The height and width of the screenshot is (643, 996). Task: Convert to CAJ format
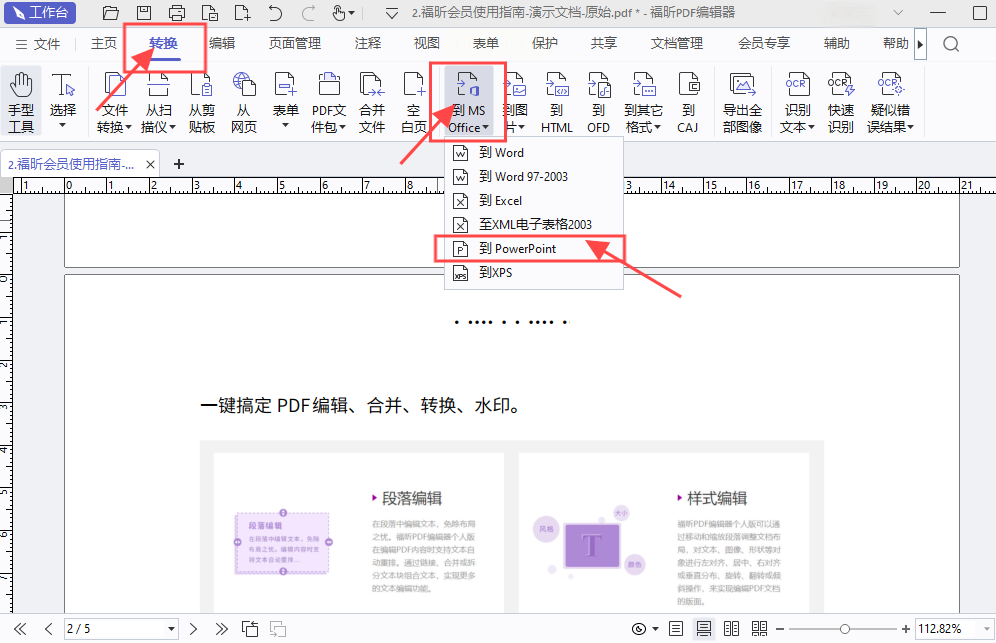coord(688,102)
